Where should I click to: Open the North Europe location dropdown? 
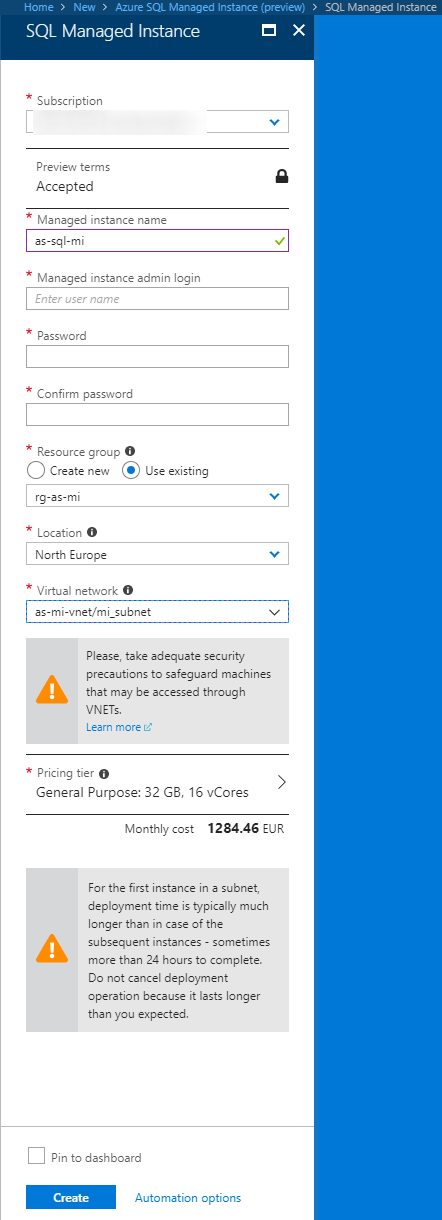[x=158, y=554]
